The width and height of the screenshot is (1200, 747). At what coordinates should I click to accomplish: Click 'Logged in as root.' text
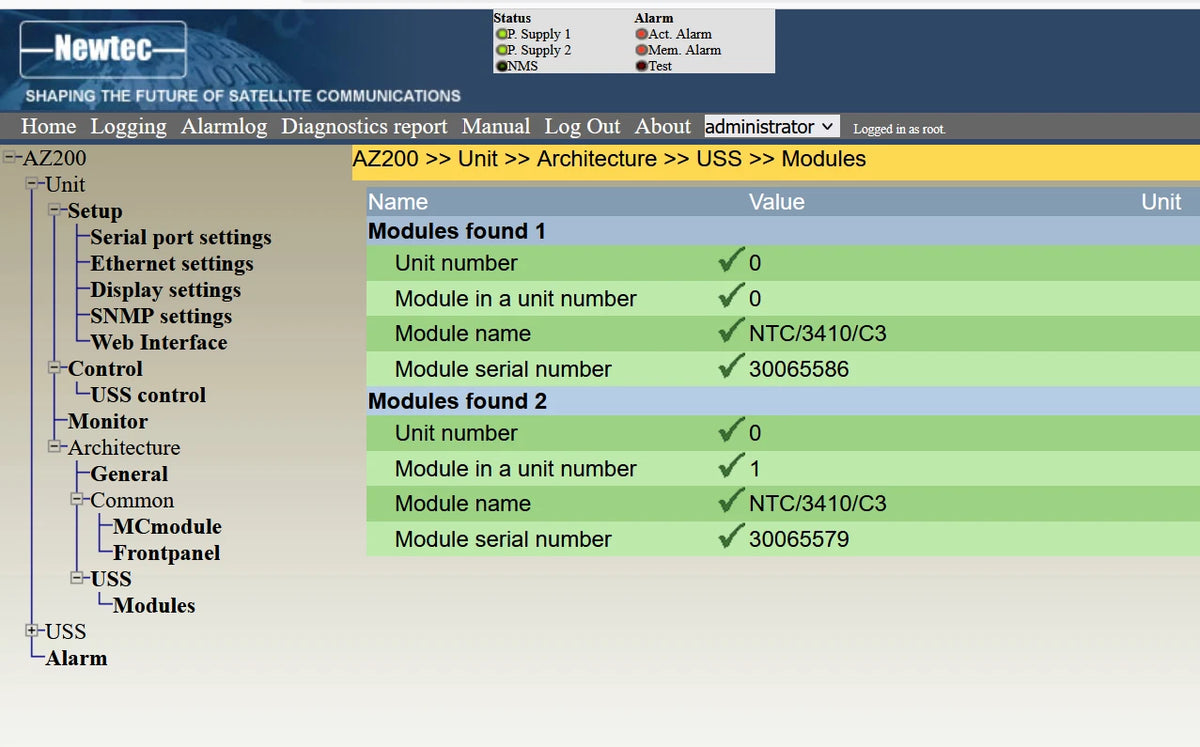tap(899, 129)
